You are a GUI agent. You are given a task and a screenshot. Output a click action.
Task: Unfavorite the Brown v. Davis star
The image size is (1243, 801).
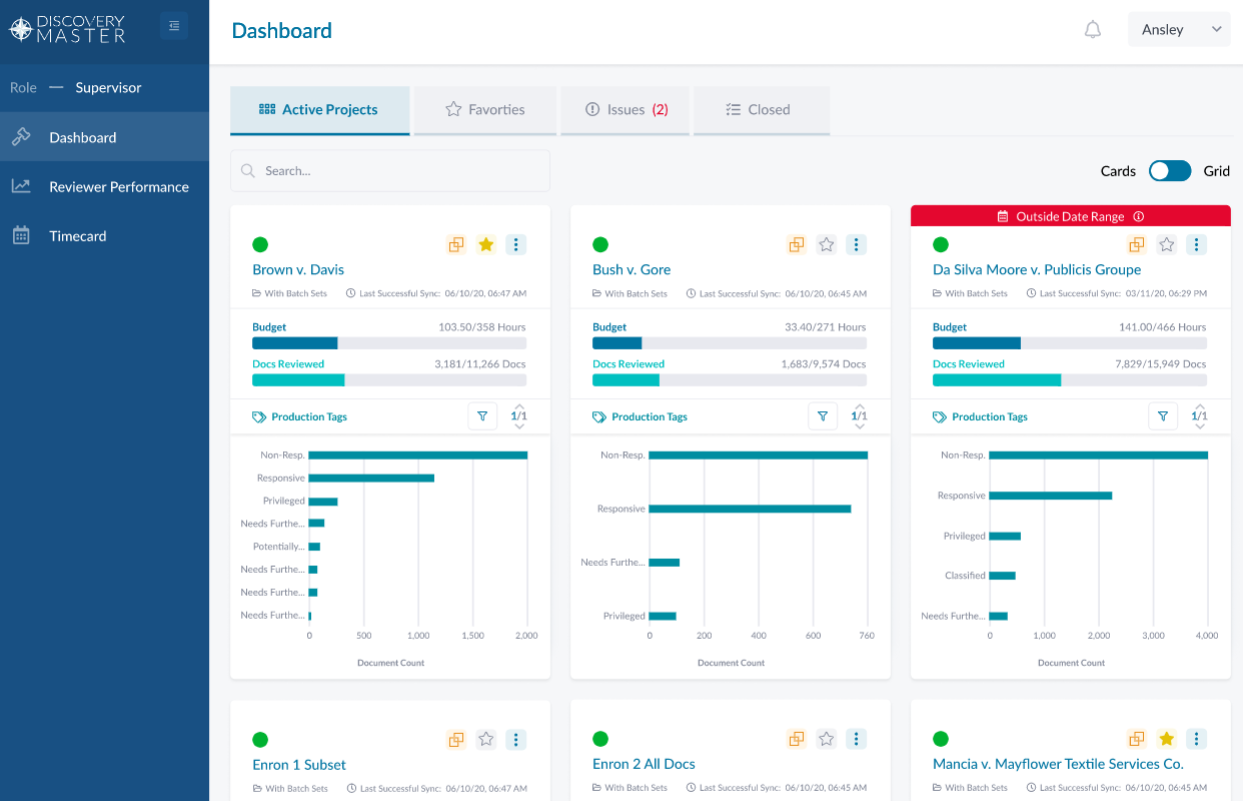click(x=486, y=244)
